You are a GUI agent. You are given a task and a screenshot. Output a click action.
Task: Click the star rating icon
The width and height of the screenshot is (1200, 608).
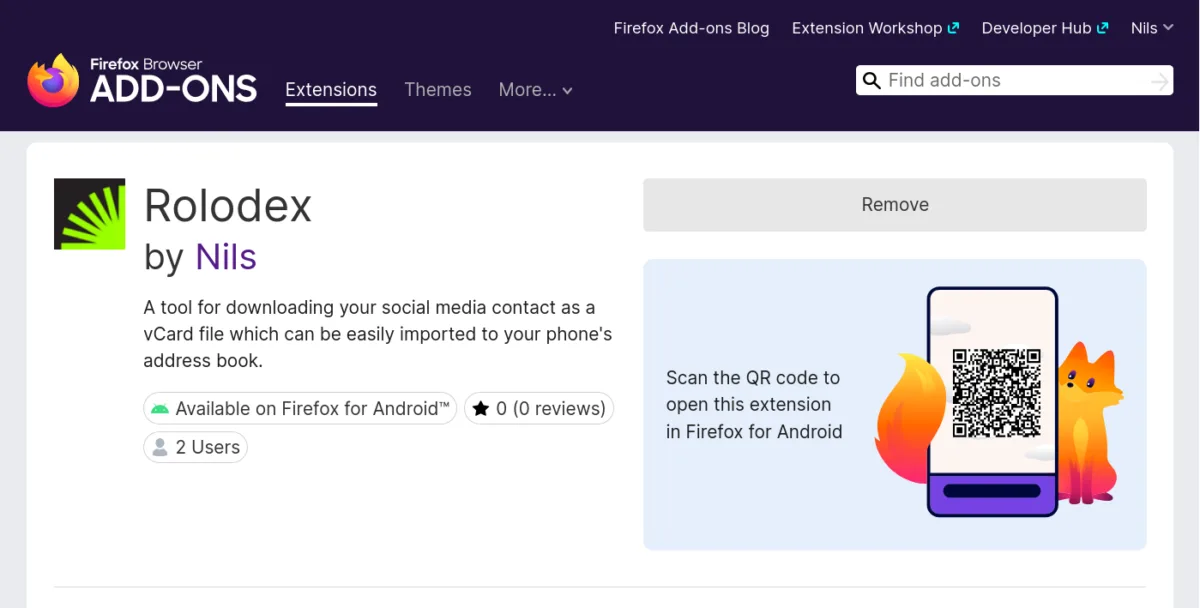click(x=481, y=408)
